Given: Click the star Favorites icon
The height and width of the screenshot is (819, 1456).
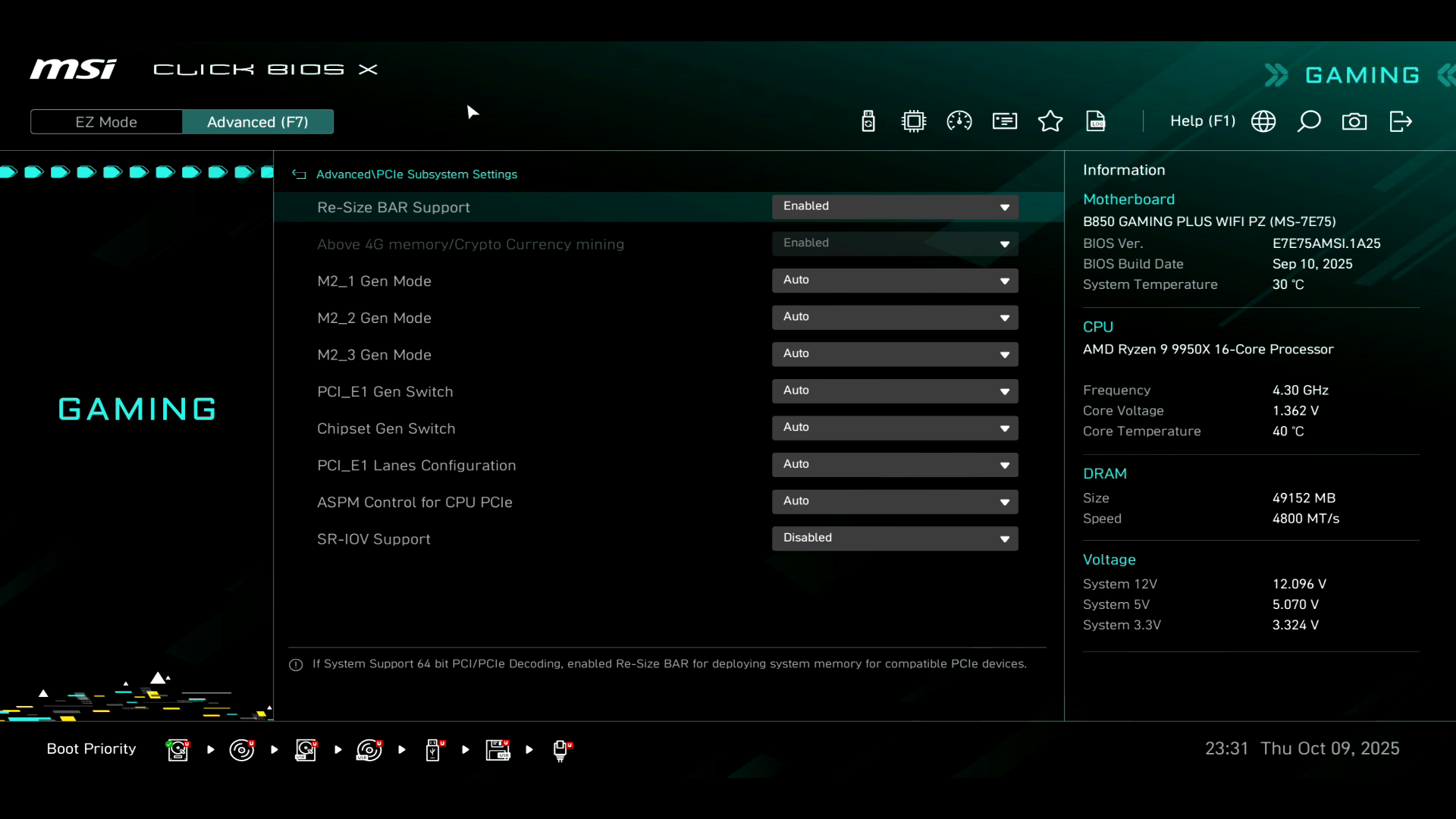Looking at the screenshot, I should point(1050,121).
